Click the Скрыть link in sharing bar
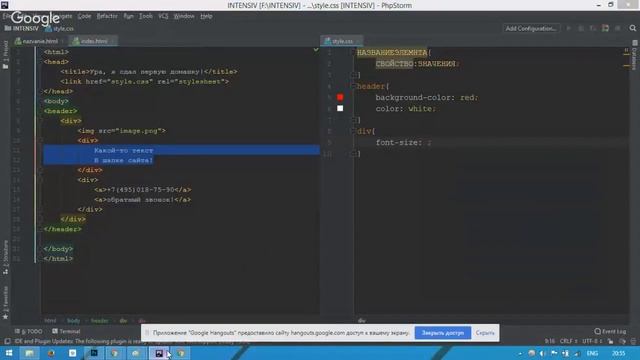The image size is (640, 360). (485, 333)
